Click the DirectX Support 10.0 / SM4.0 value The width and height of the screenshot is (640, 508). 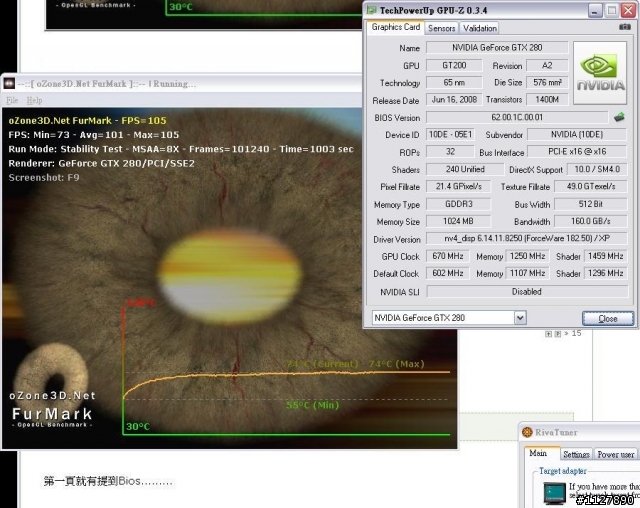pos(597,169)
